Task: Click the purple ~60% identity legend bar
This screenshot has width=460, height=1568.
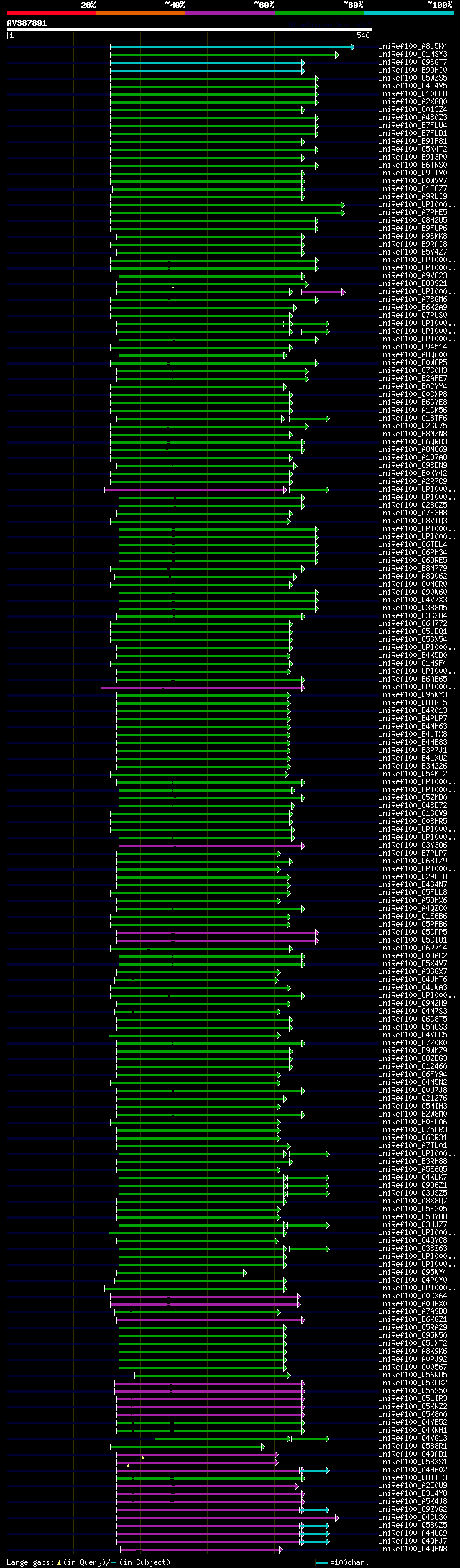Action: [x=229, y=12]
